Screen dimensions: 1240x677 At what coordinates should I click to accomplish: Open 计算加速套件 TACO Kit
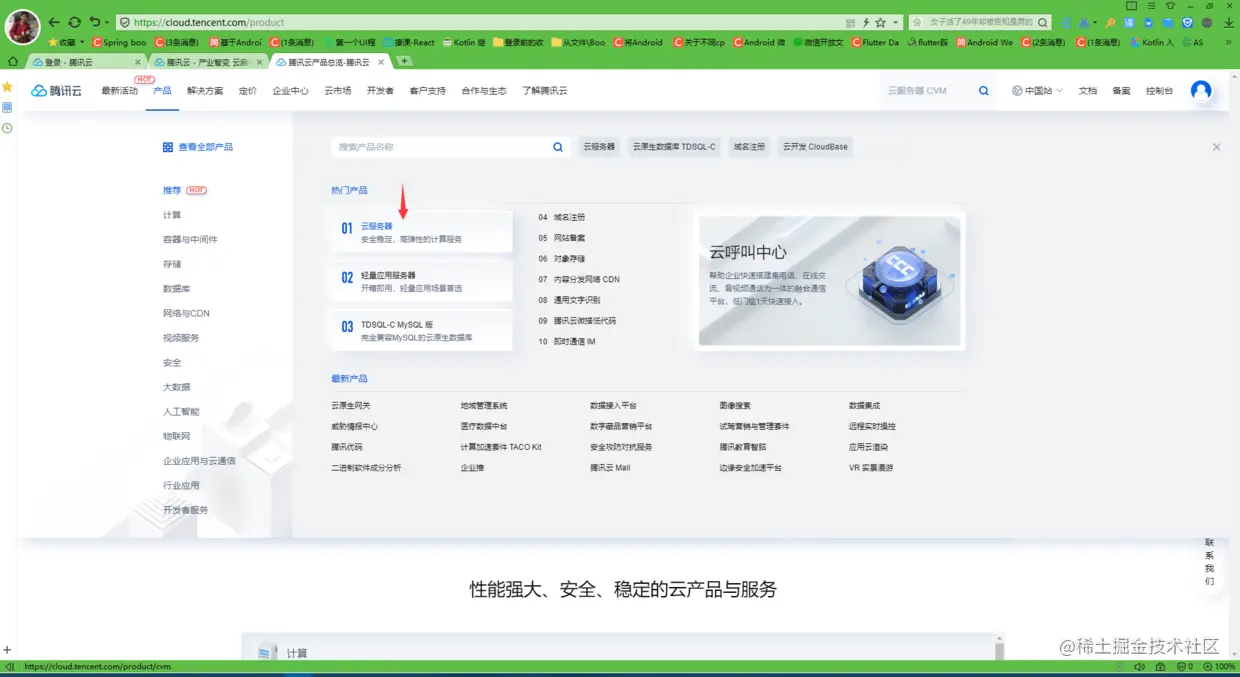pos(501,447)
